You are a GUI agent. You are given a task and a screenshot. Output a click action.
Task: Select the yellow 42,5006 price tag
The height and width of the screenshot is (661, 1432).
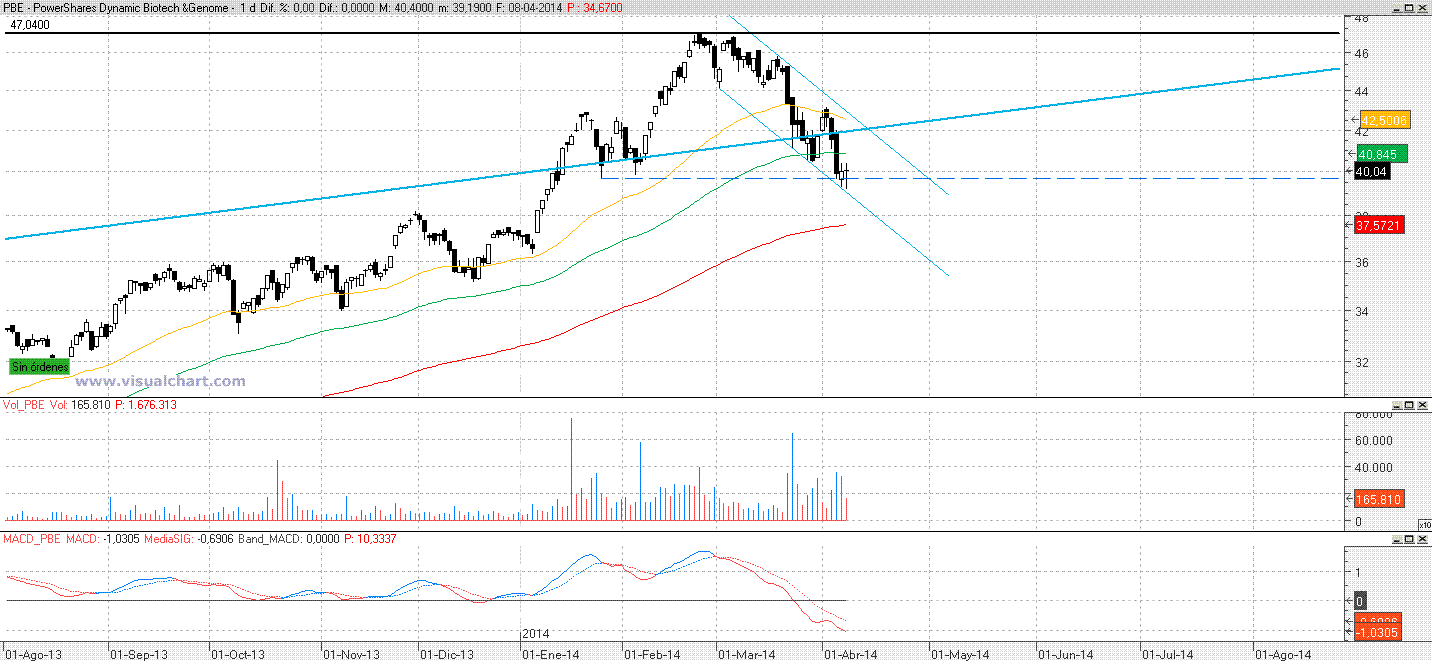coord(1385,119)
